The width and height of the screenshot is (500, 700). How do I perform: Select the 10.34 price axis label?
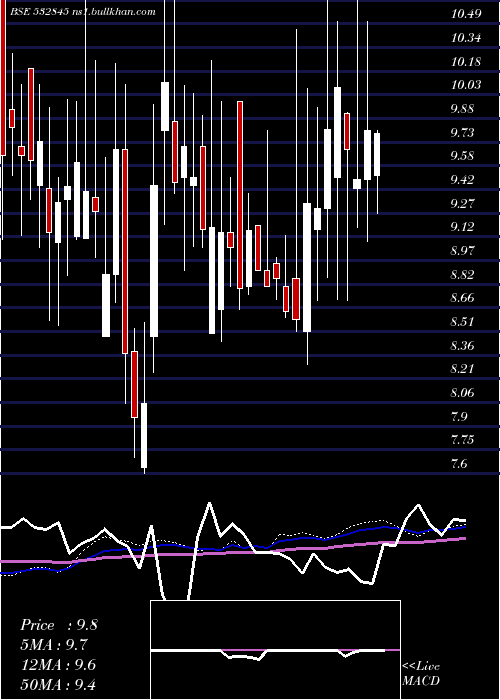coord(466,38)
